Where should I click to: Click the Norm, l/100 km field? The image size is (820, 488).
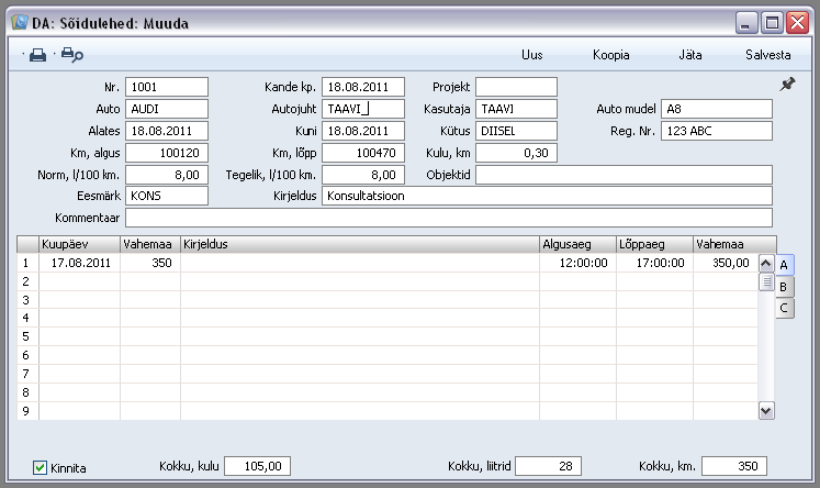tap(167, 175)
